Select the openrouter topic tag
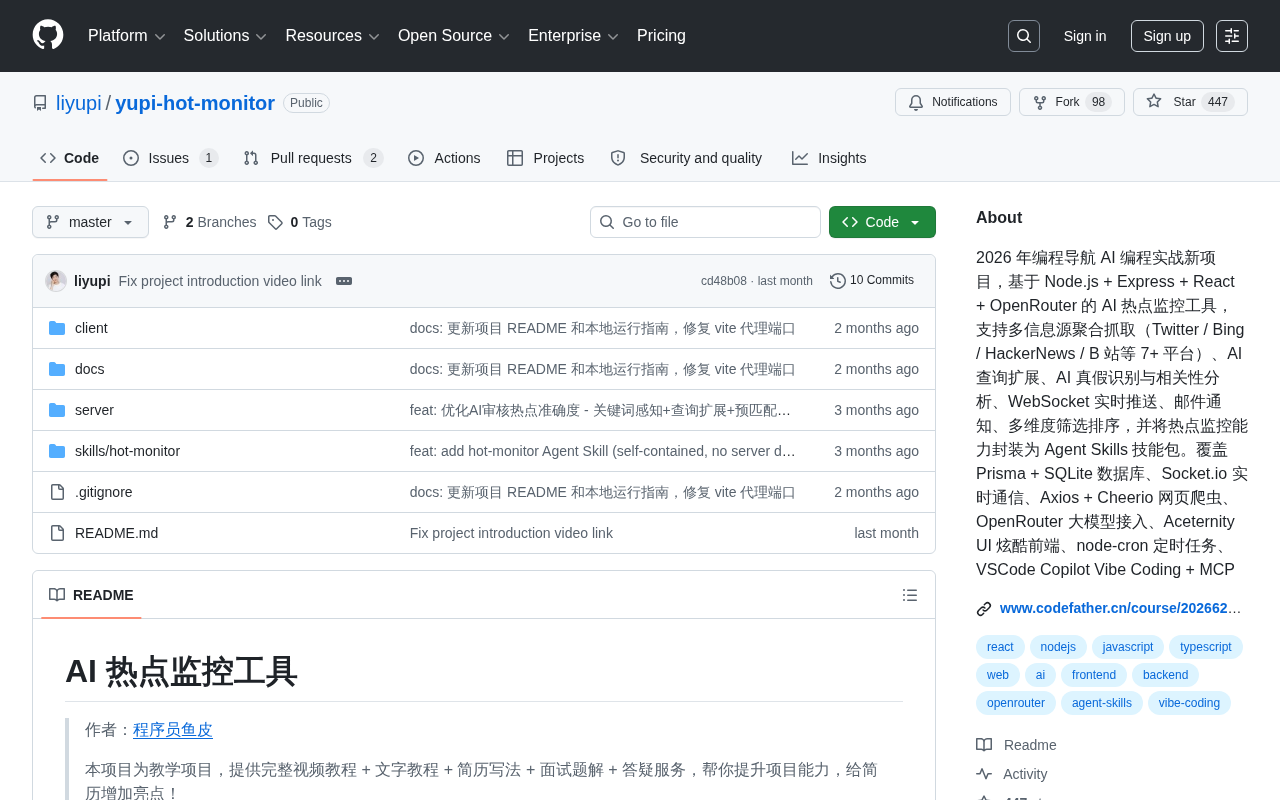This screenshot has height=800, width=1280. [x=1016, y=703]
